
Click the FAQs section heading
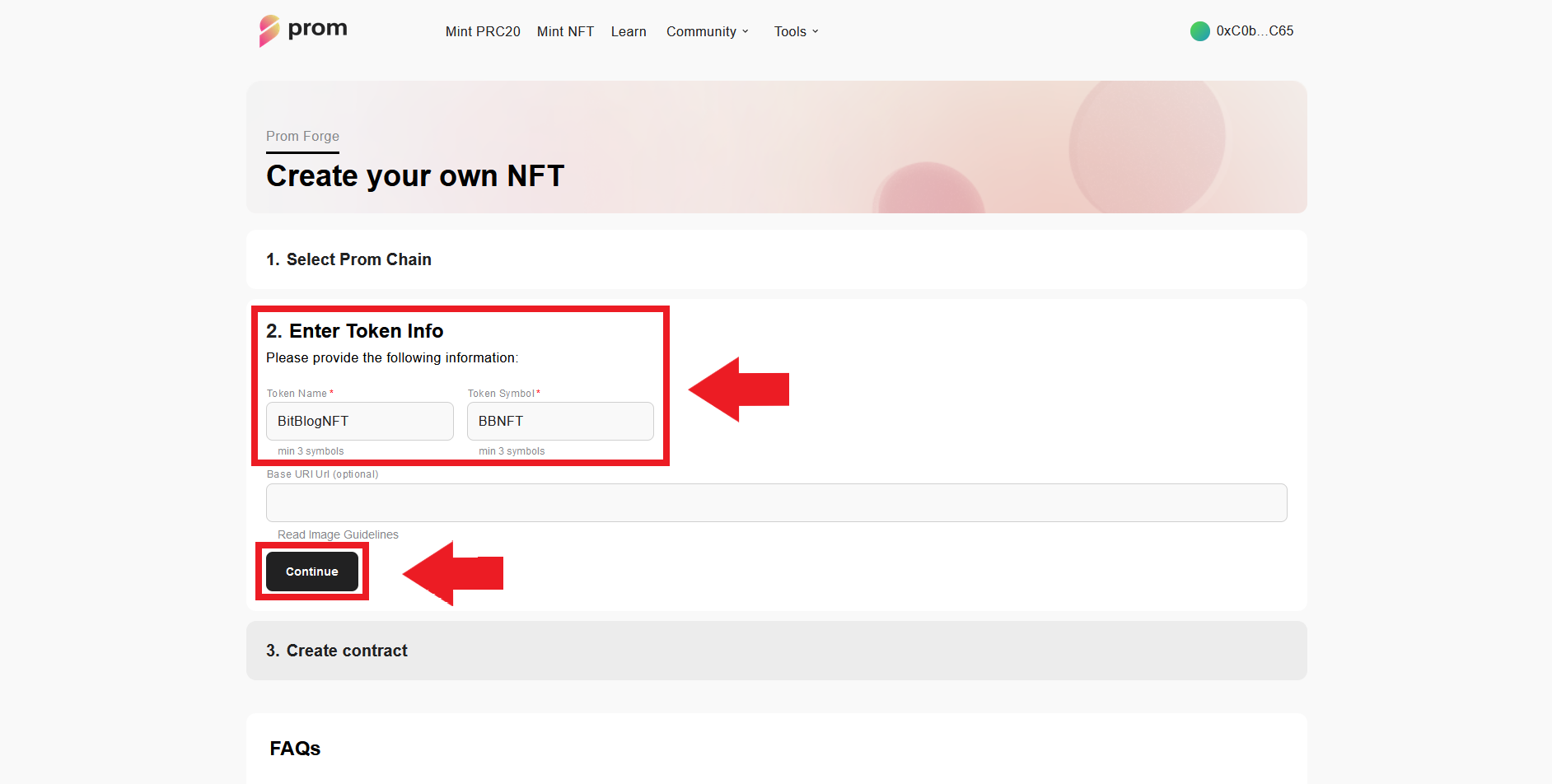tap(295, 749)
